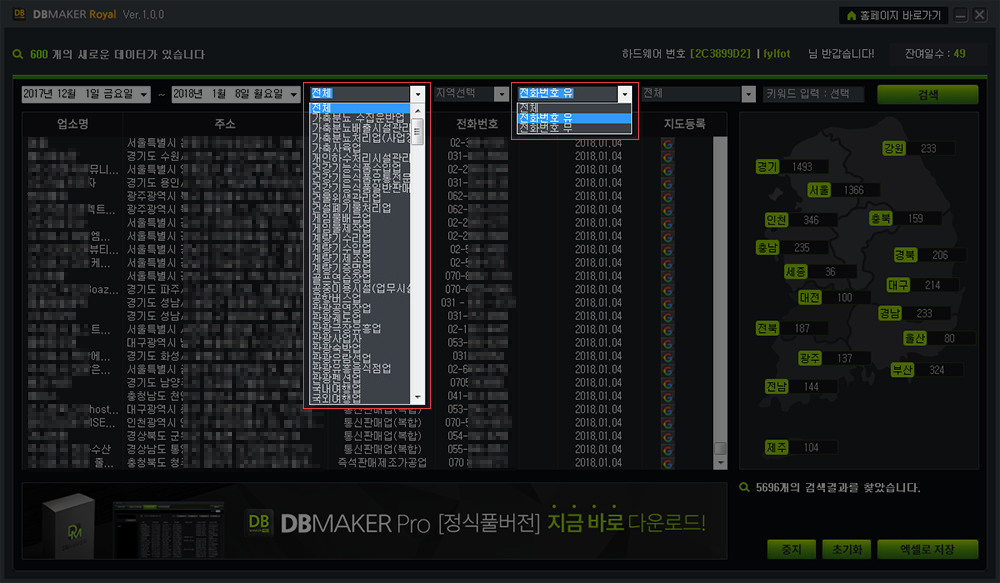Click the 주소 column header
This screenshot has height=583, width=1000.
pos(224,124)
